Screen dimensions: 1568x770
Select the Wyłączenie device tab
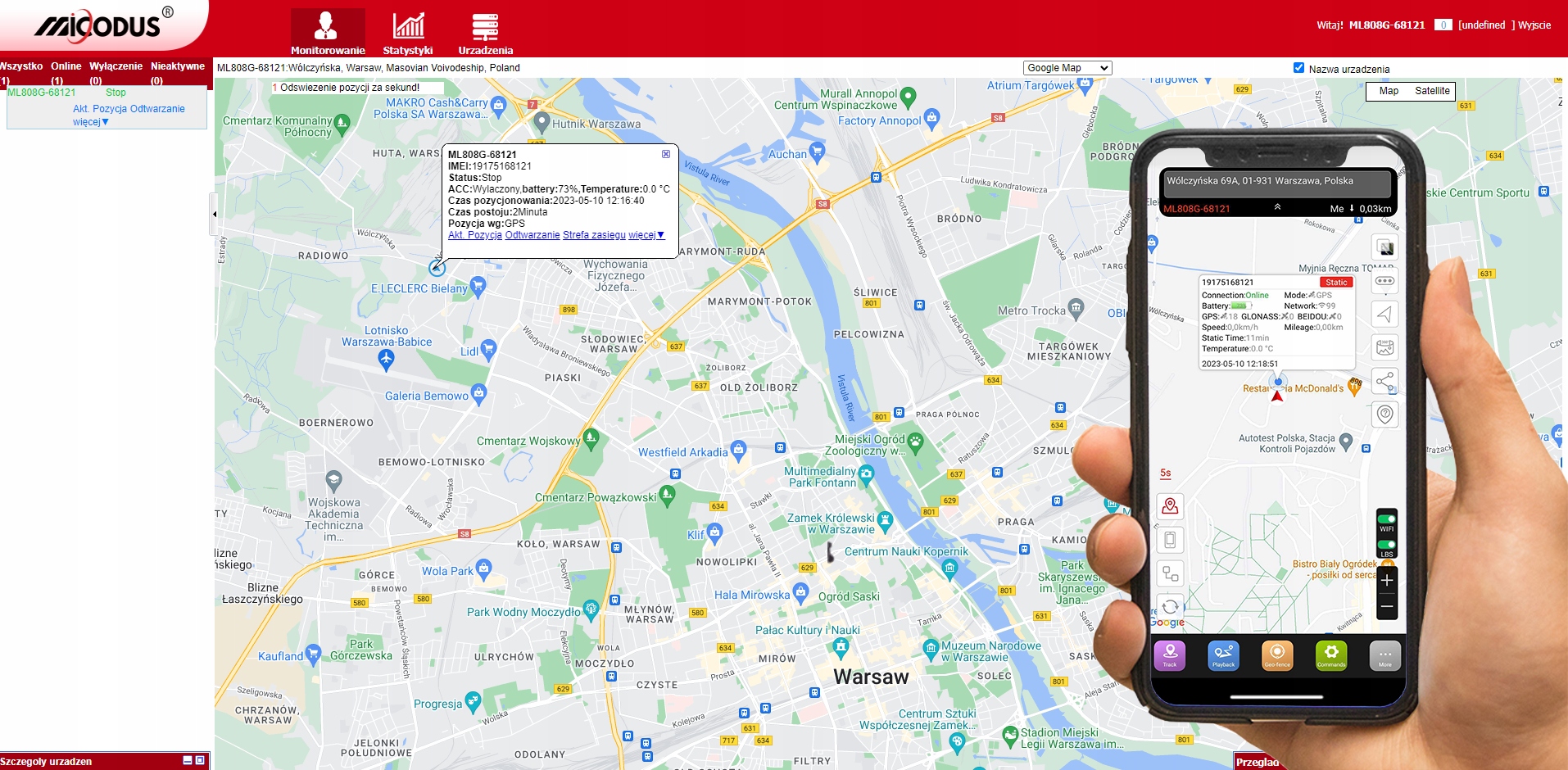pos(116,72)
